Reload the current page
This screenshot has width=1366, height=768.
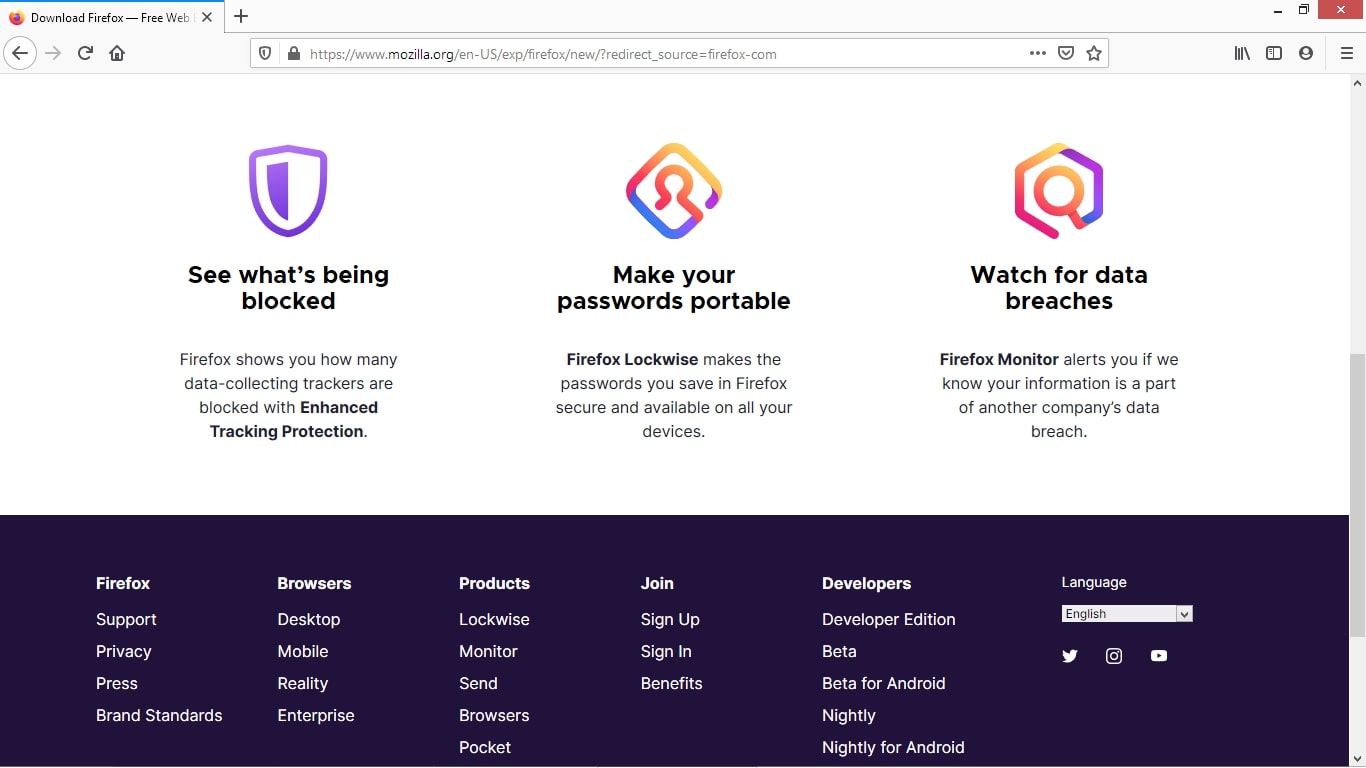pyautogui.click(x=85, y=53)
